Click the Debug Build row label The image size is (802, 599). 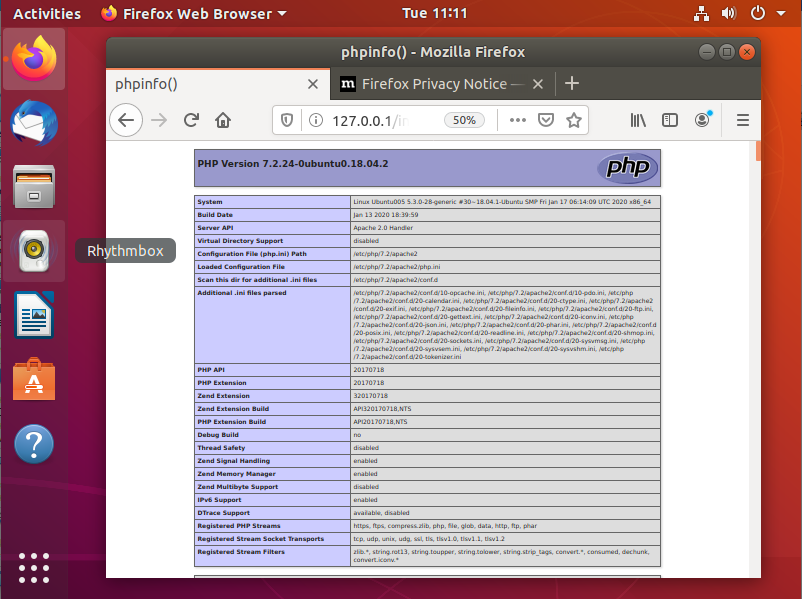point(218,435)
